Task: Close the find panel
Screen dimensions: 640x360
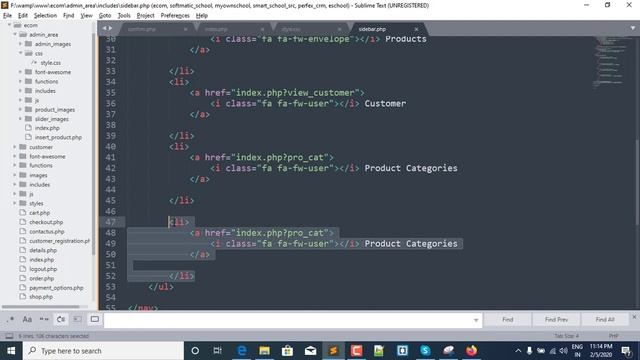Action: pos(634,316)
